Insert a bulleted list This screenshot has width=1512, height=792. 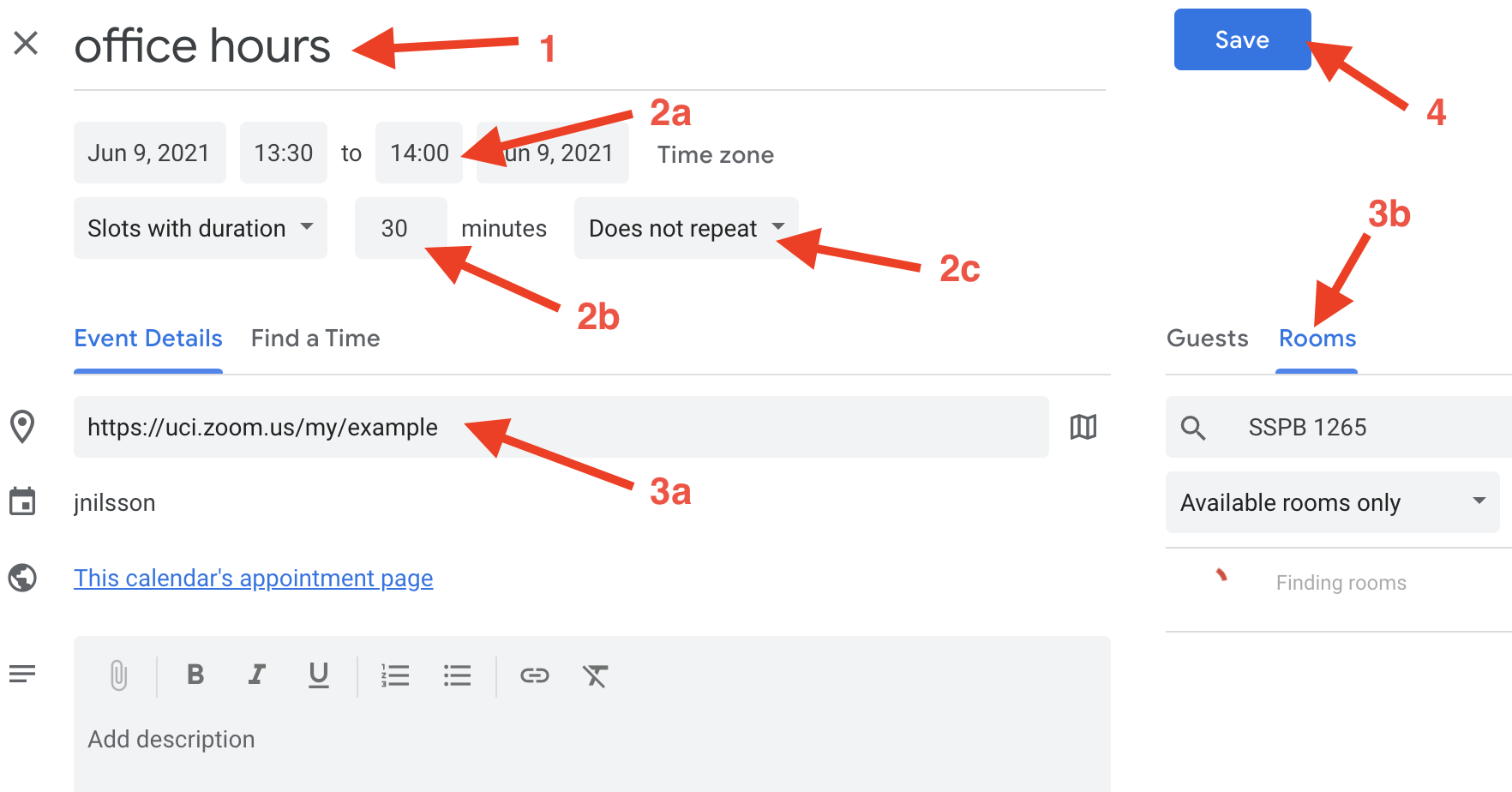coord(458,675)
